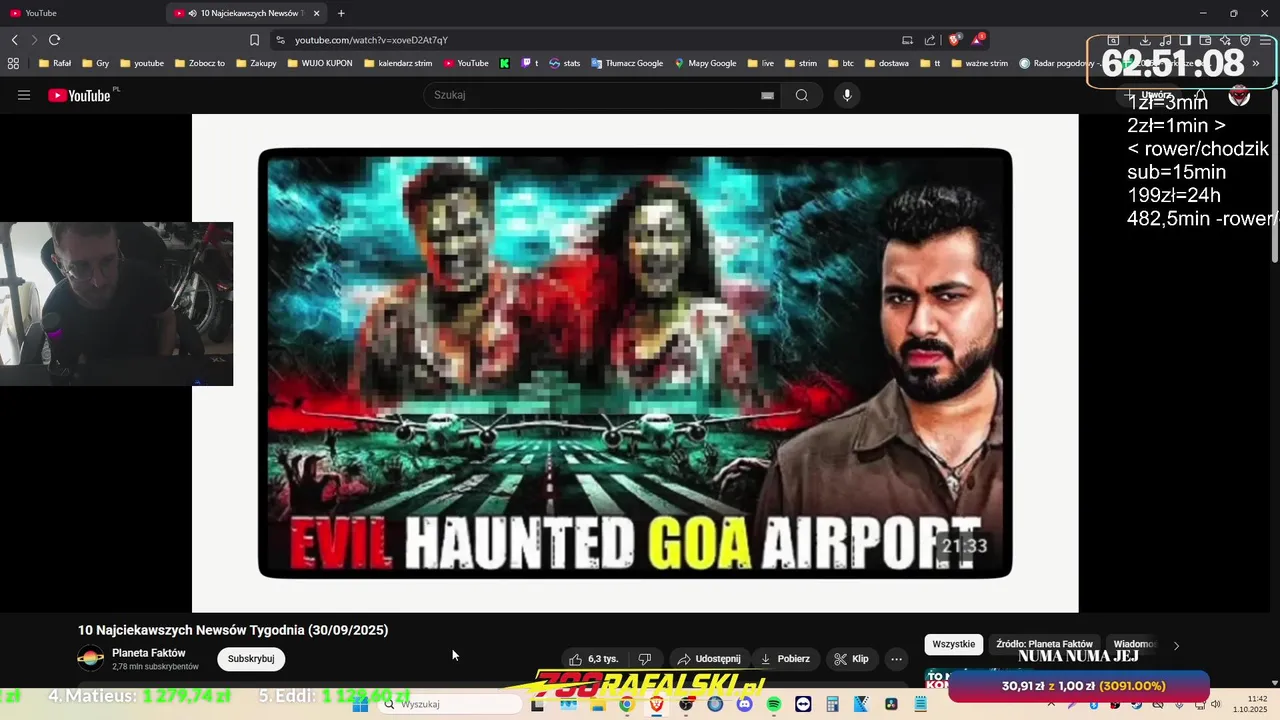Open Spotify from the taskbar
The image size is (1280, 720).
coord(774,704)
